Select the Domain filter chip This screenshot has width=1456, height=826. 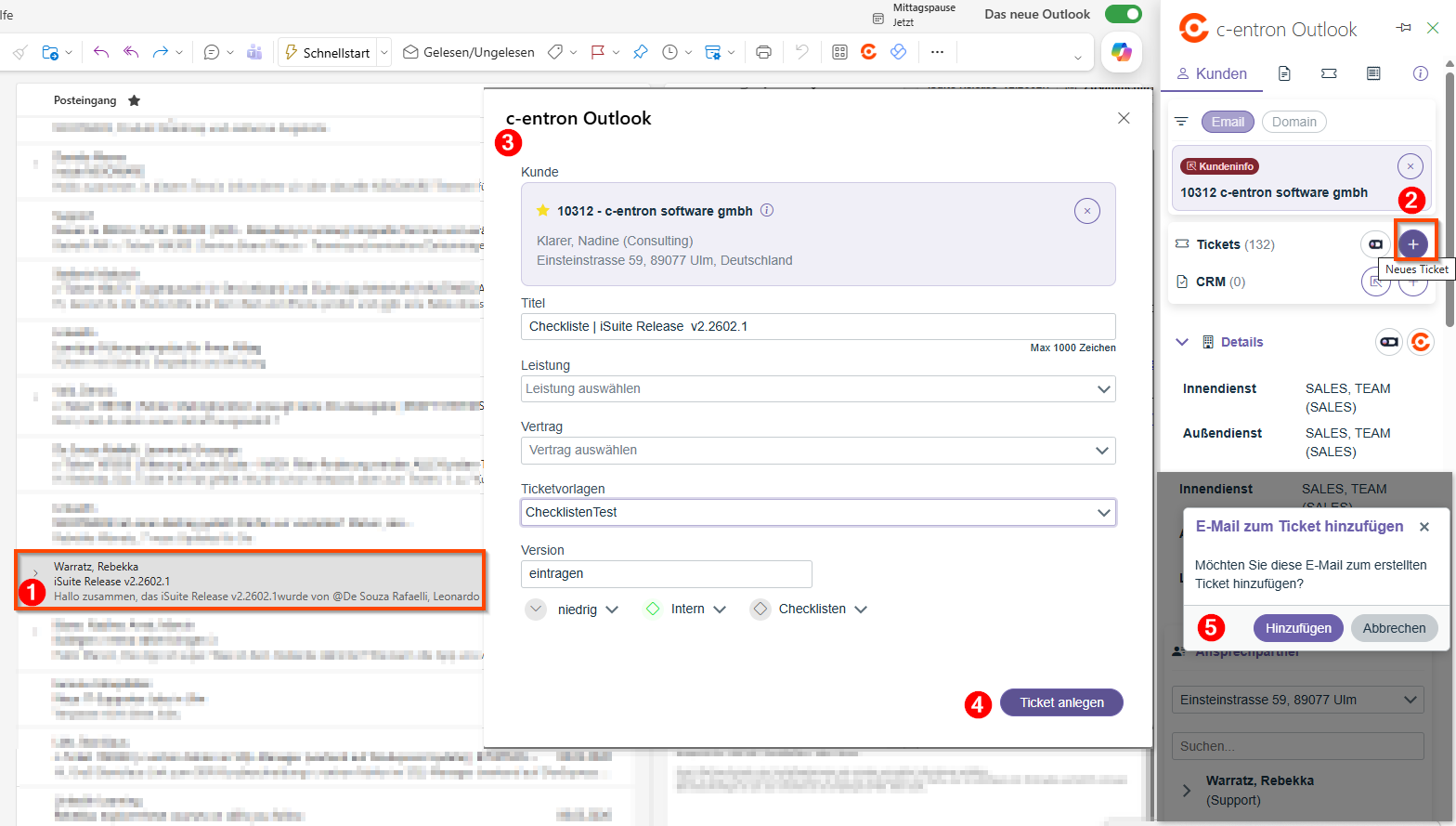click(1294, 122)
